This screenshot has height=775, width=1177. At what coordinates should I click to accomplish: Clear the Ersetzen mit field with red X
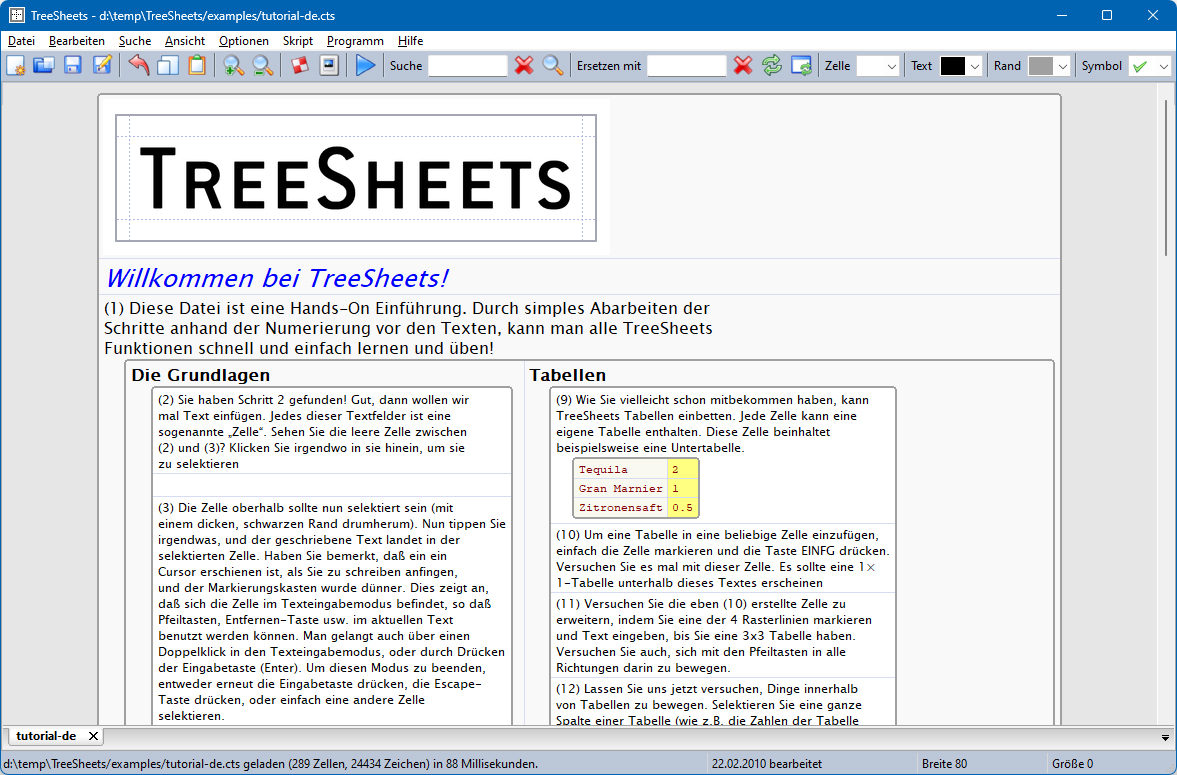[x=743, y=66]
